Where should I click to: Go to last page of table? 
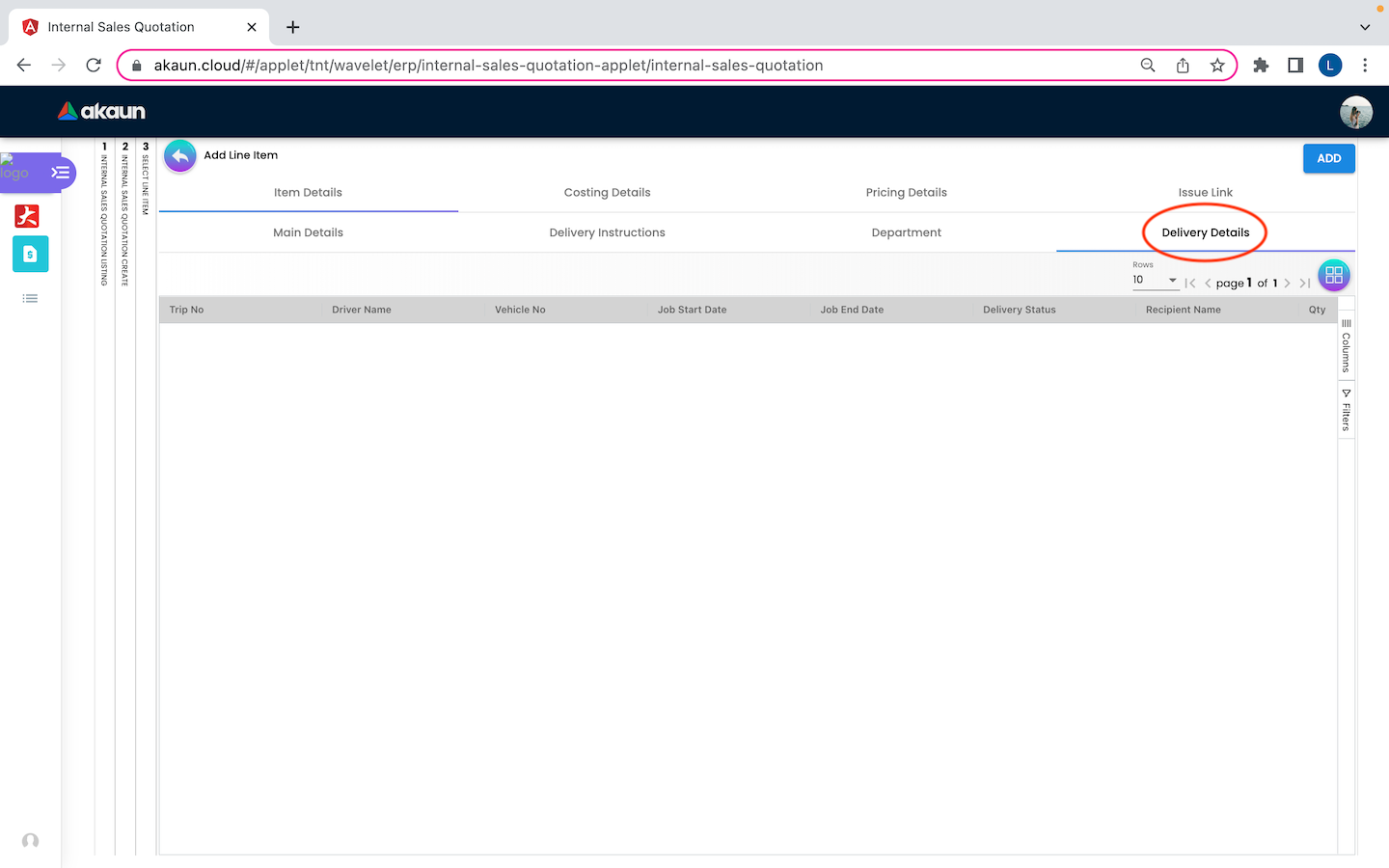pyautogui.click(x=1304, y=284)
